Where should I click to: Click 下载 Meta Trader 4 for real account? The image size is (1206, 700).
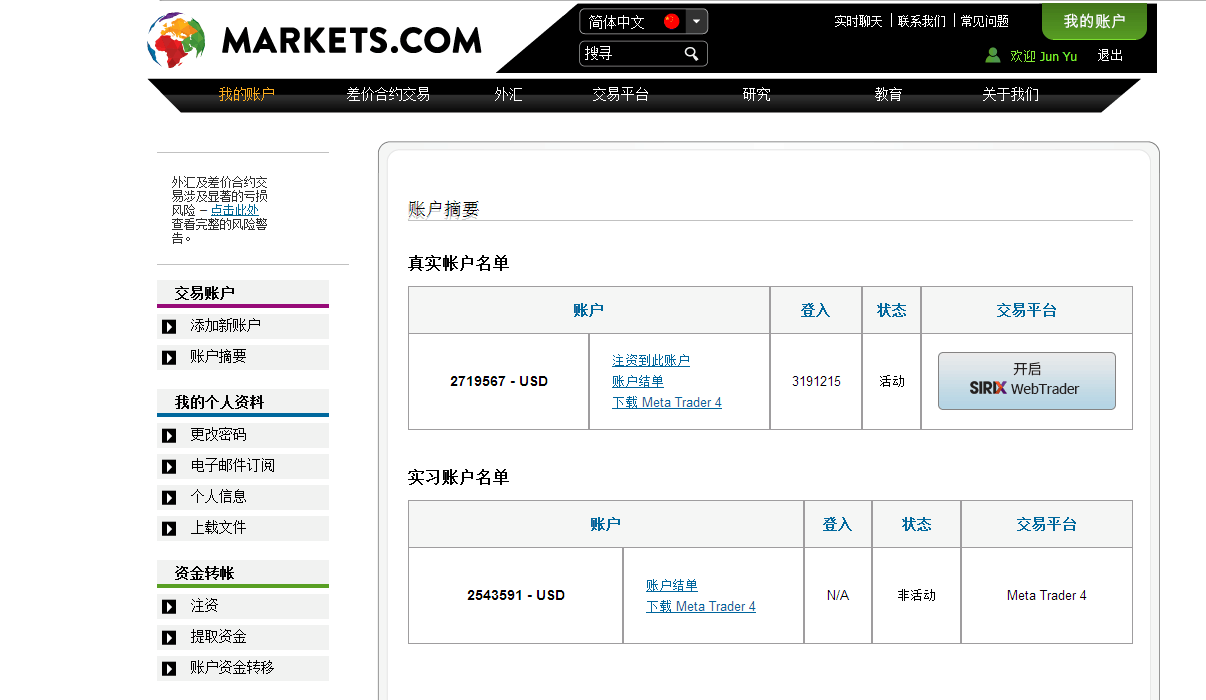tap(667, 403)
